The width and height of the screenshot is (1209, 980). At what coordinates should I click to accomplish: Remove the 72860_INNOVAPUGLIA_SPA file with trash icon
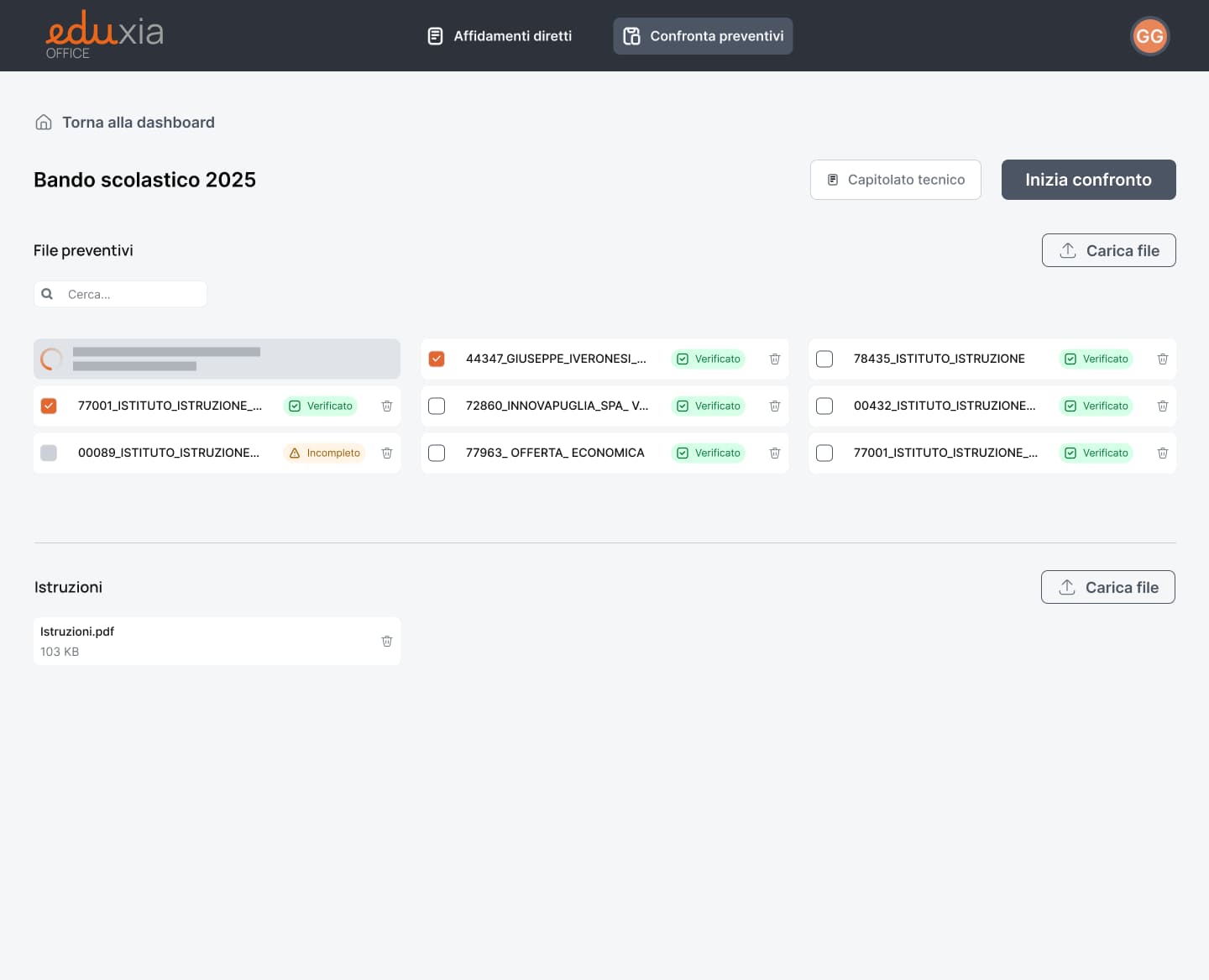(x=774, y=406)
